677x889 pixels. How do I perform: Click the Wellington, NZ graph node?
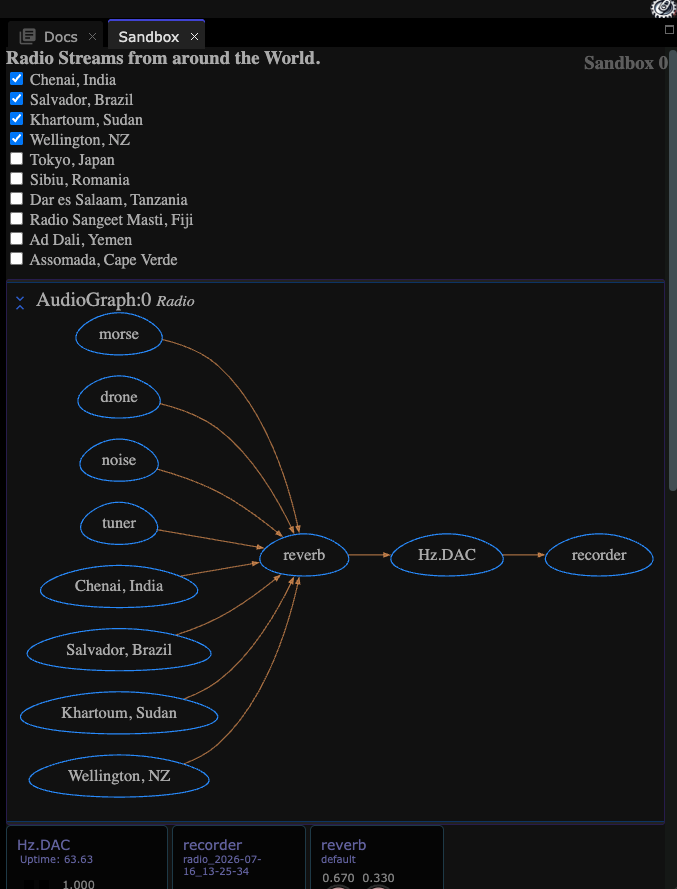[119, 776]
